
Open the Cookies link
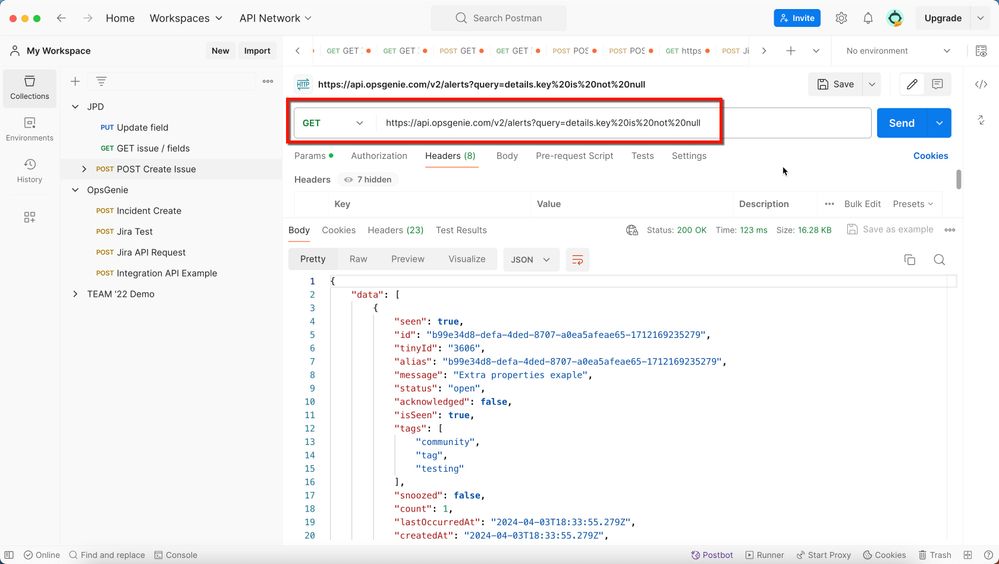pos(930,156)
